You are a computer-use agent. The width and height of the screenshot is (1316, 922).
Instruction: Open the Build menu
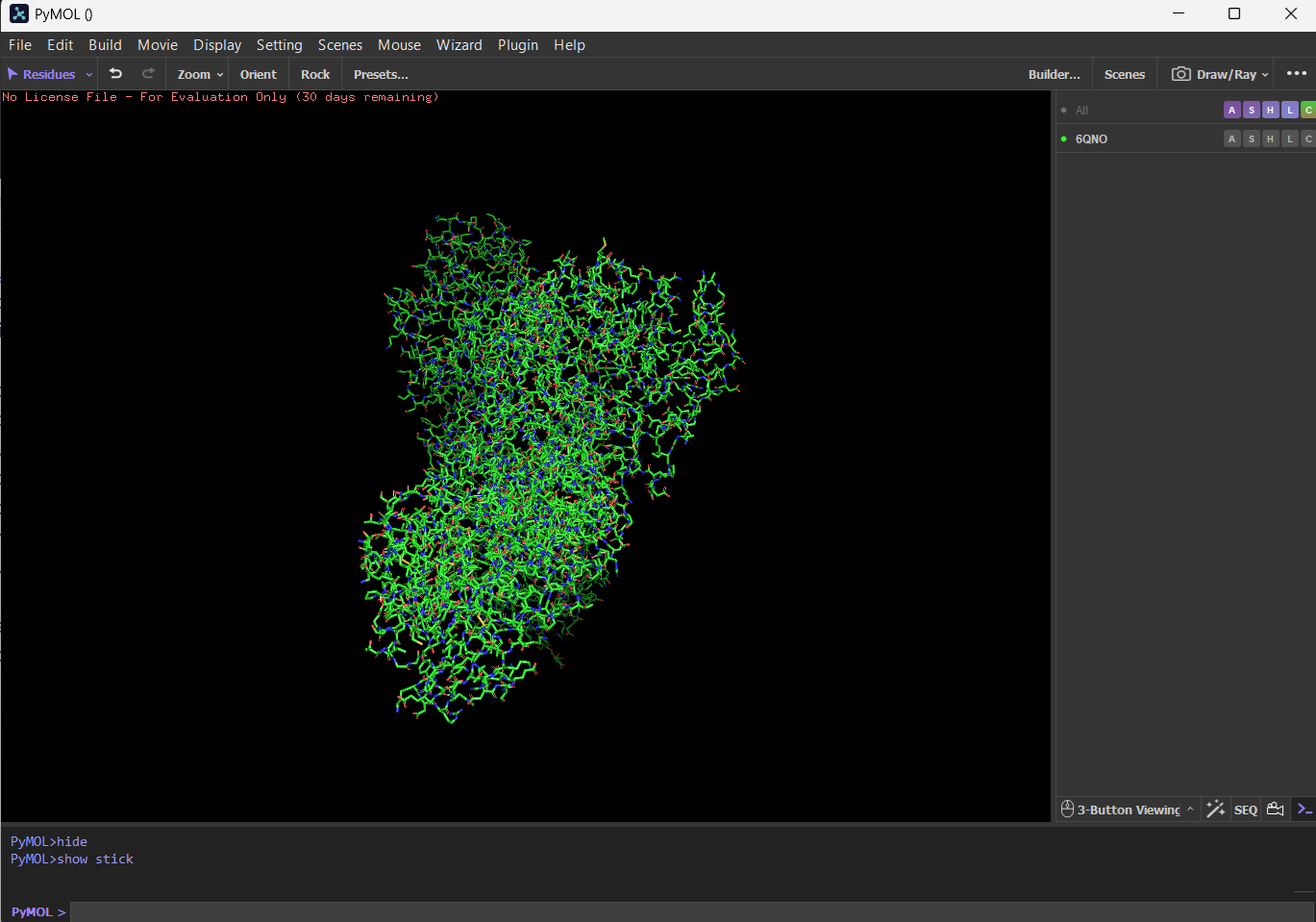(105, 45)
